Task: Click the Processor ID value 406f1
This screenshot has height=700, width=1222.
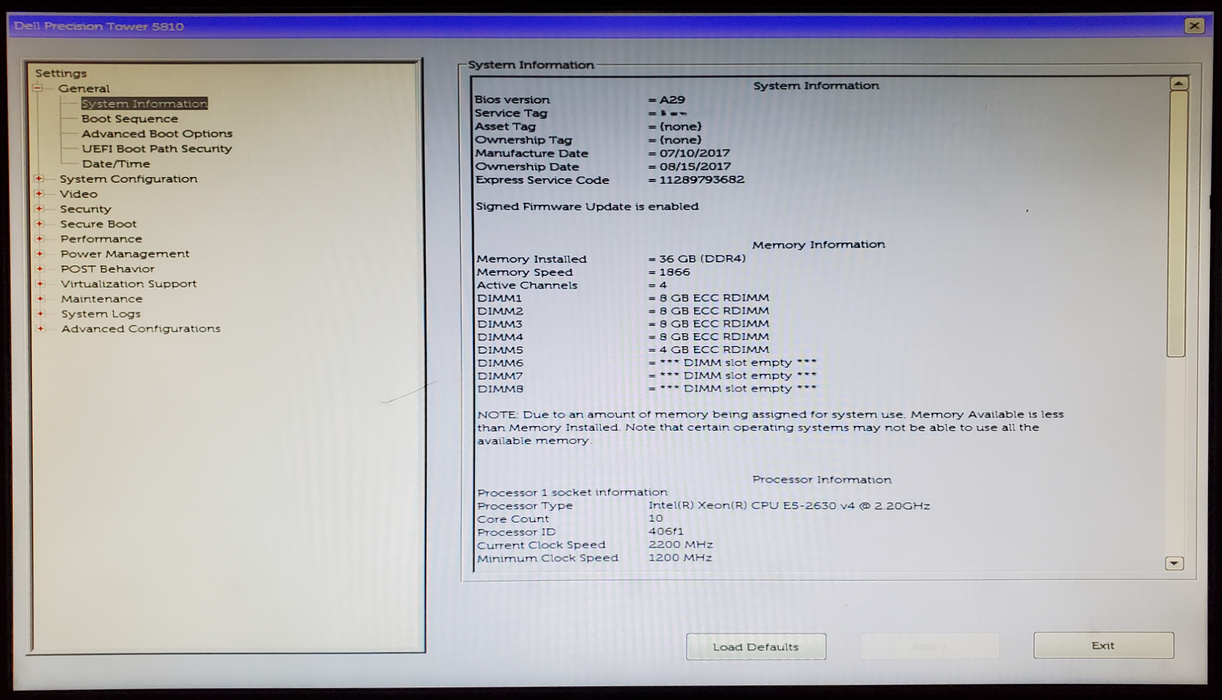Action: click(666, 532)
